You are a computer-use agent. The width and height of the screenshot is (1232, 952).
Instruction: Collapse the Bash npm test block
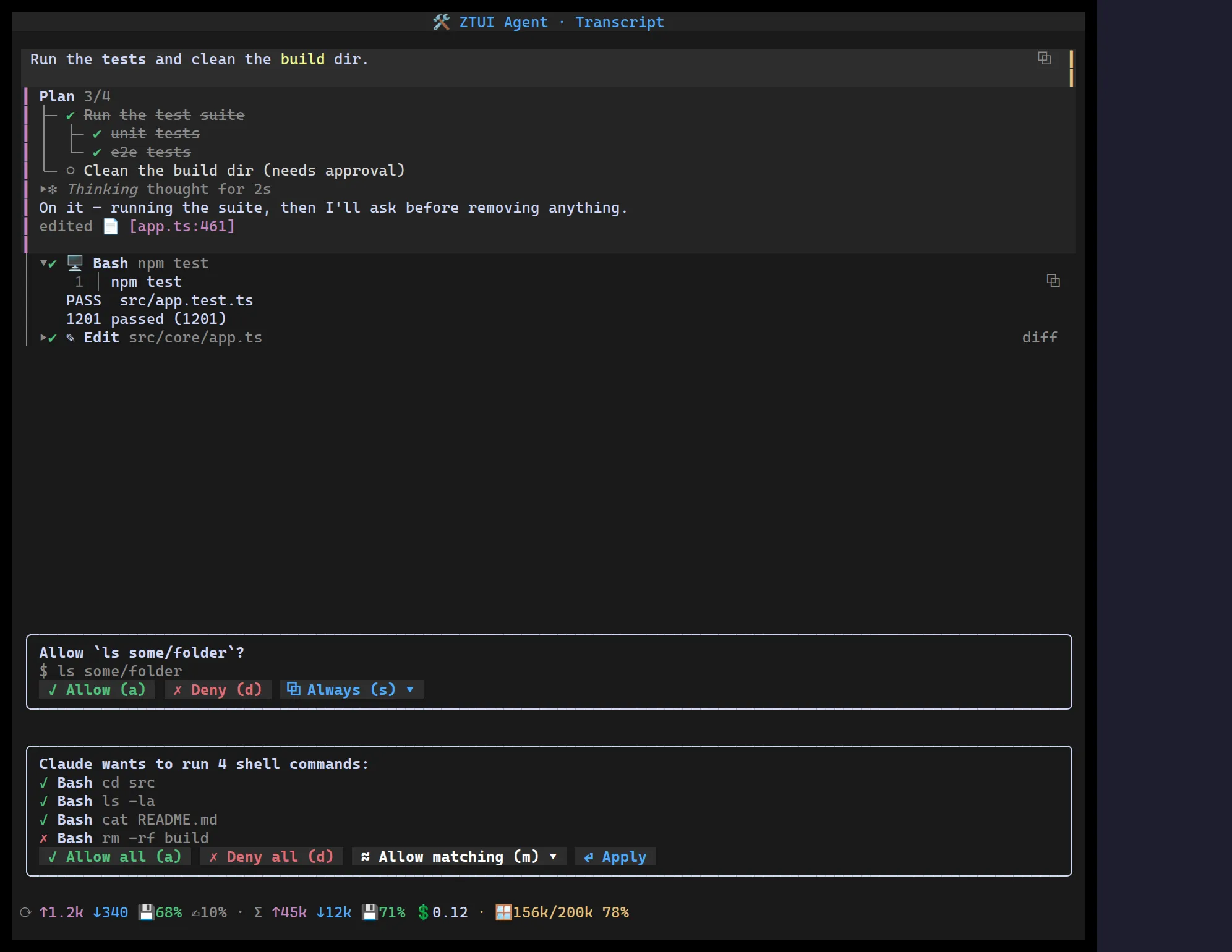43,263
